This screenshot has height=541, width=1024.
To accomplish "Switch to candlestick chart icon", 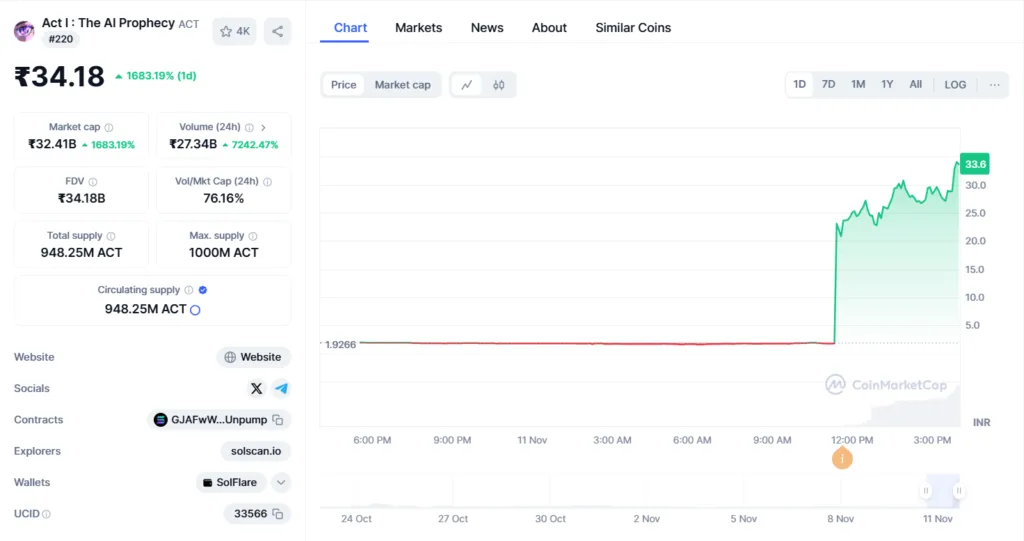I will click(499, 85).
